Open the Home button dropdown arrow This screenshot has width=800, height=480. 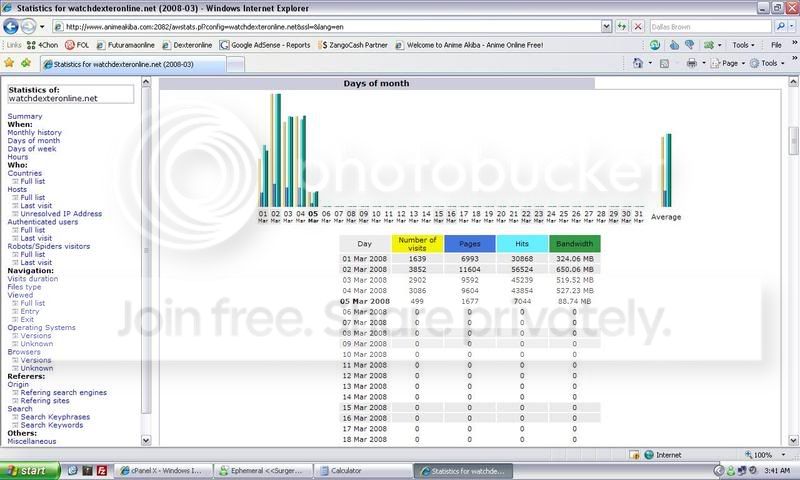(x=650, y=63)
